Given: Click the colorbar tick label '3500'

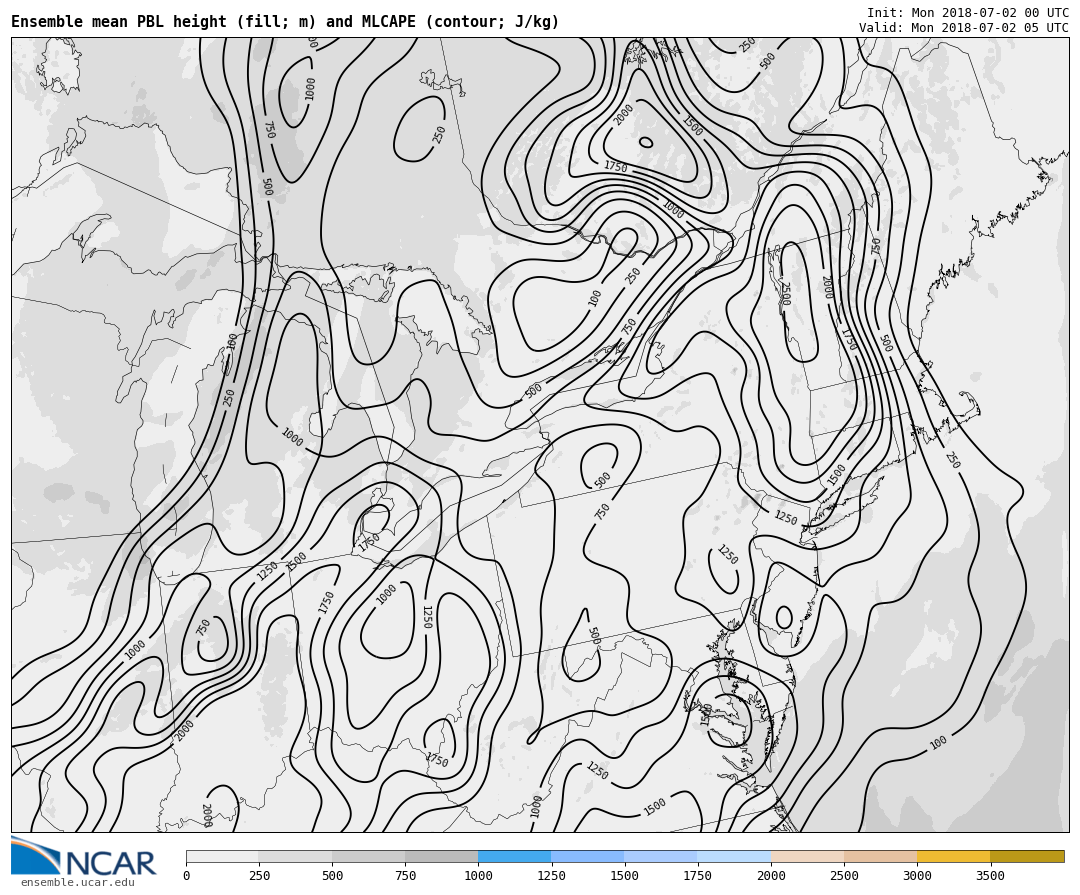Looking at the screenshot, I should 990,876.
